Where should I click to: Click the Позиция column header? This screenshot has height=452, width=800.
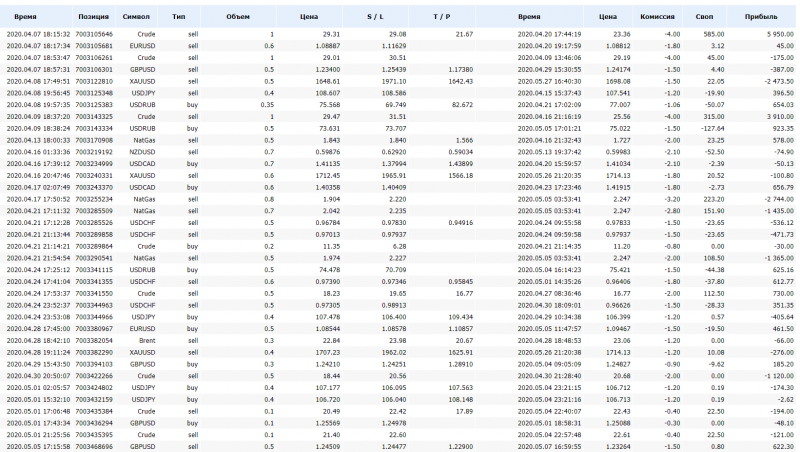pyautogui.click(x=94, y=17)
